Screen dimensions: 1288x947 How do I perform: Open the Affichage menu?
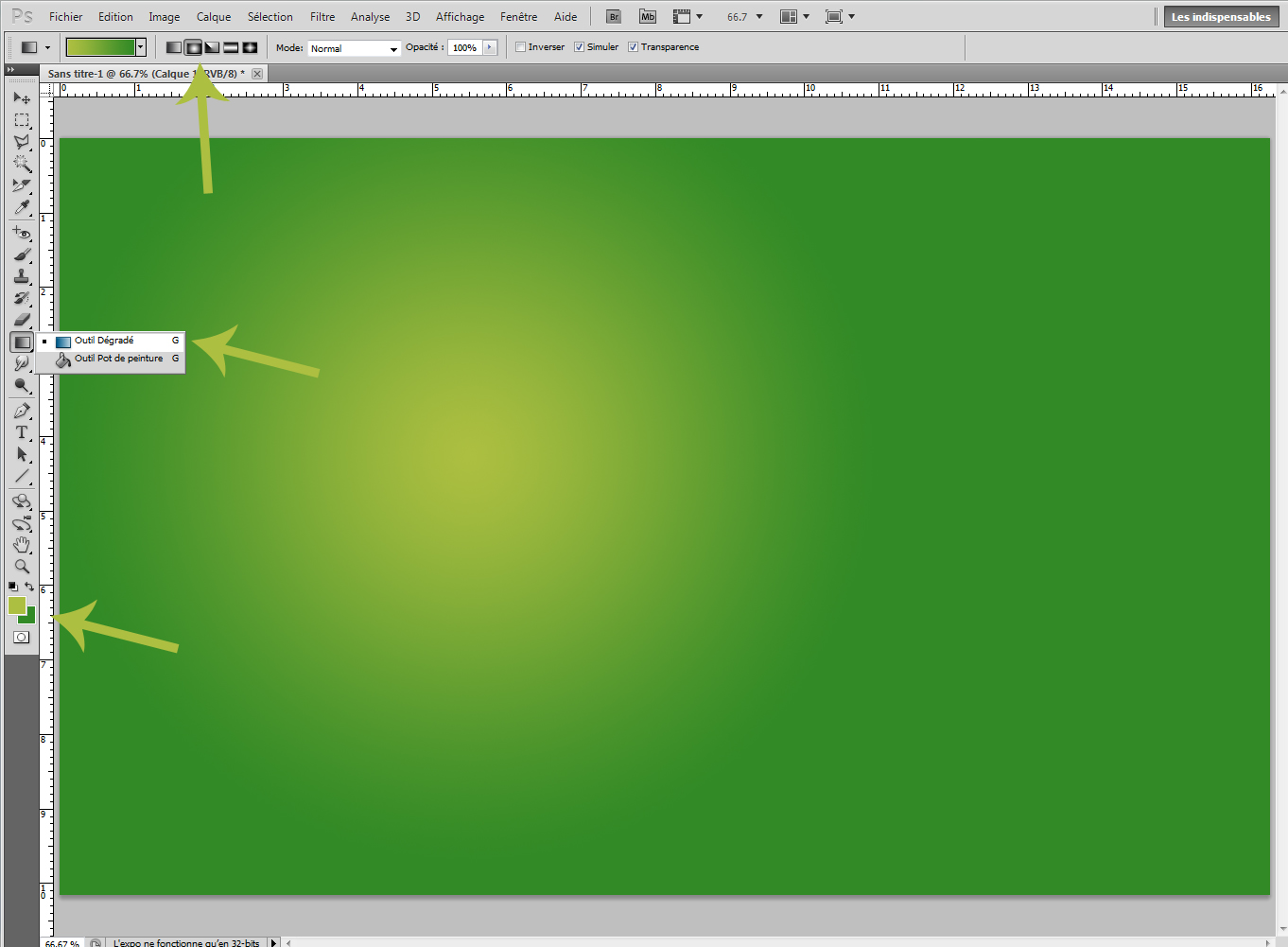tap(460, 17)
